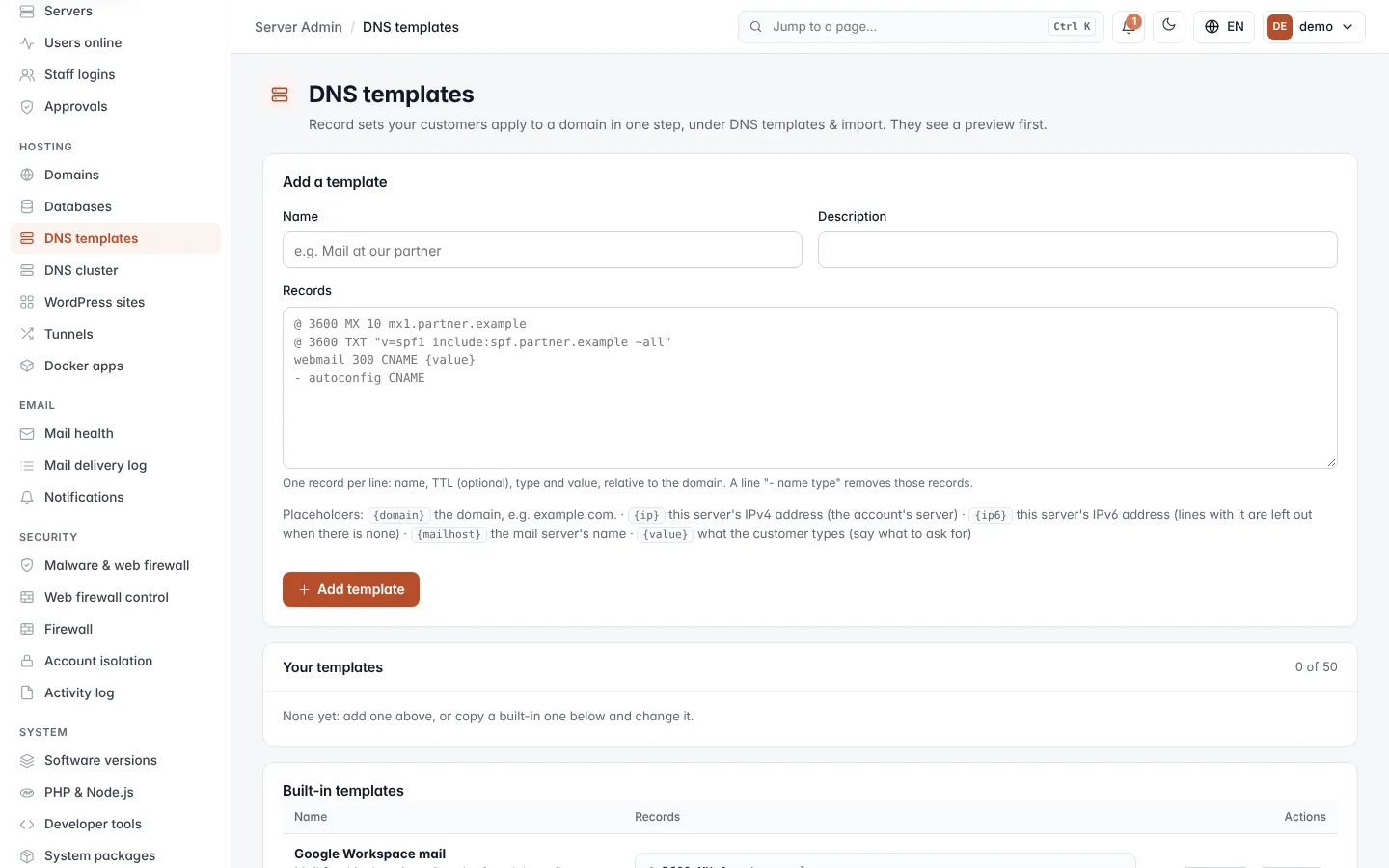Open Activity log in the sidebar

point(115,693)
